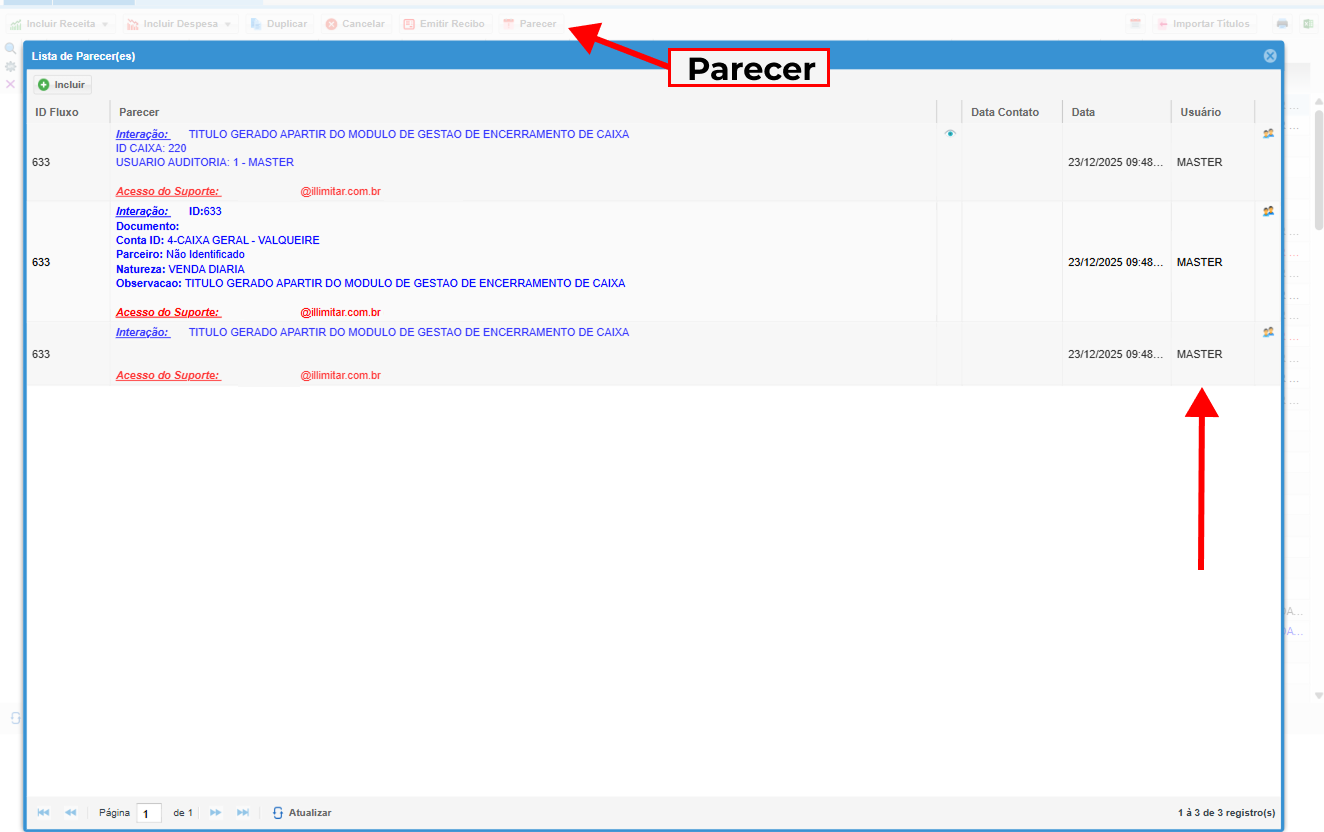This screenshot has height=832, width=1324.
Task: Click the Interação link in the second row
Action: (141, 211)
